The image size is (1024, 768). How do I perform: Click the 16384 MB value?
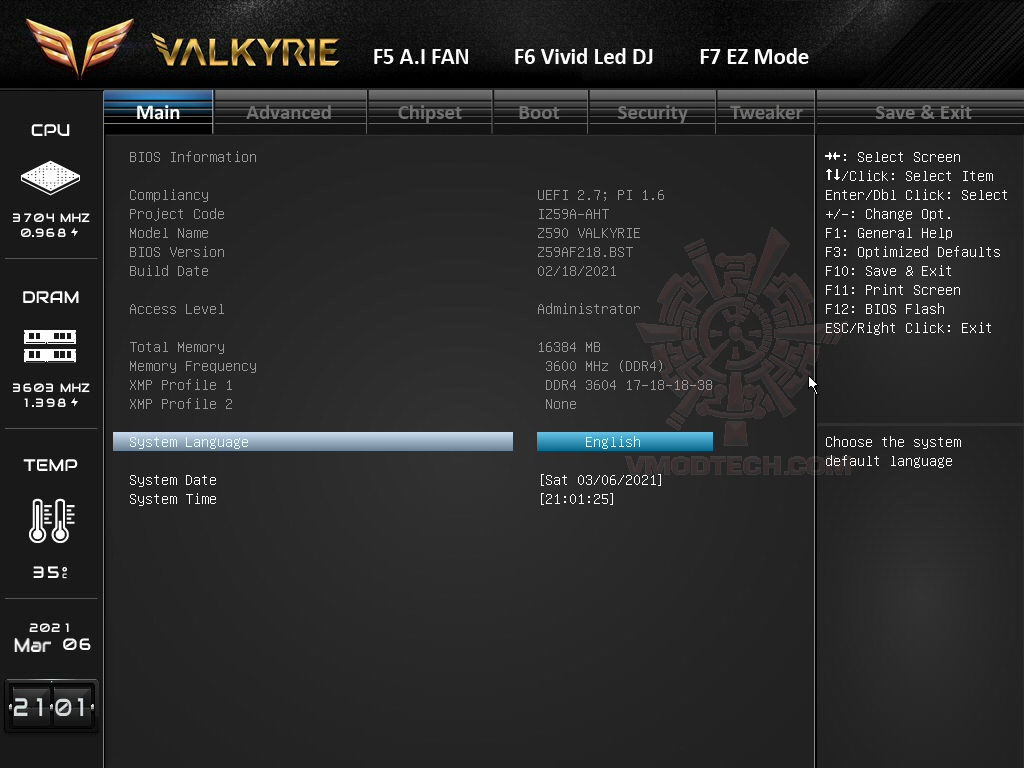pos(569,347)
